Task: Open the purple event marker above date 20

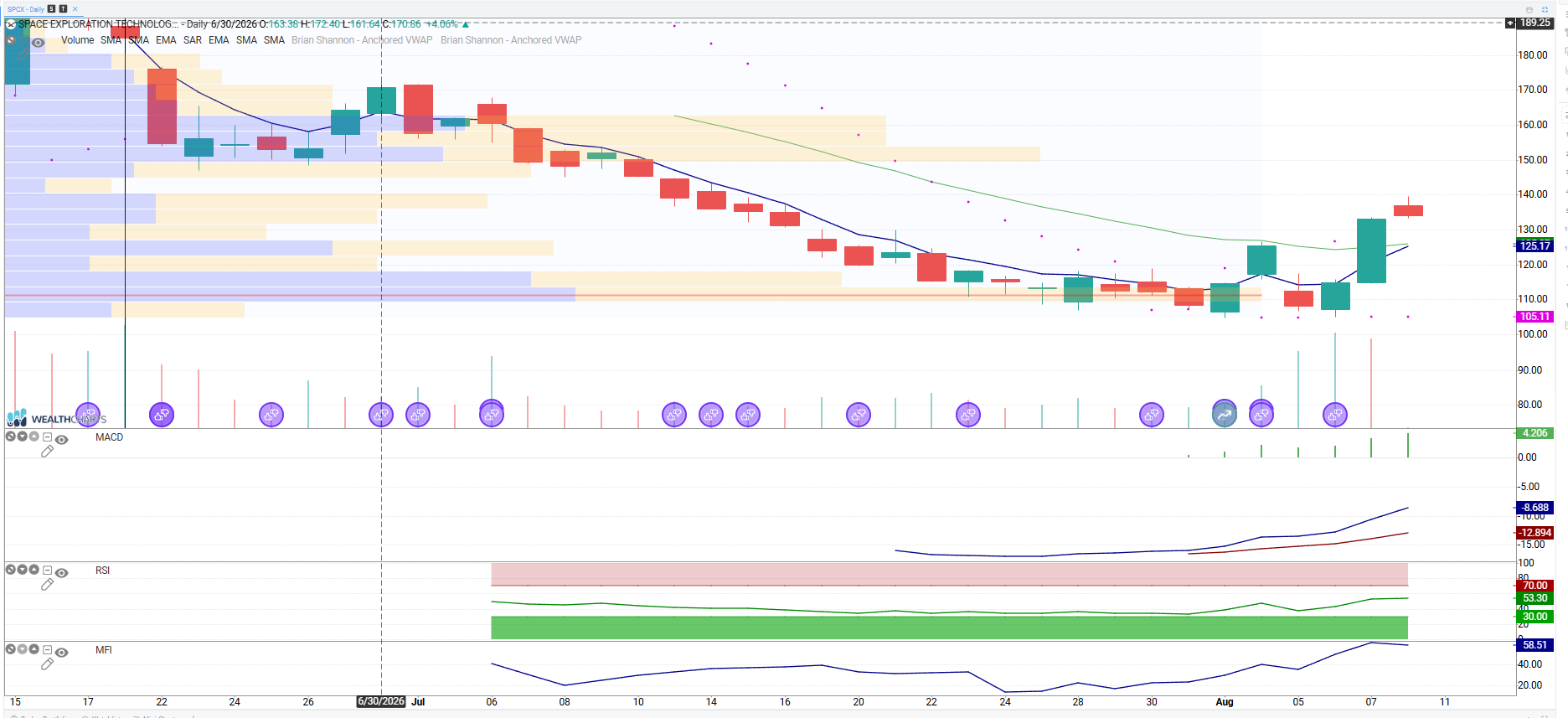Action: point(859,415)
